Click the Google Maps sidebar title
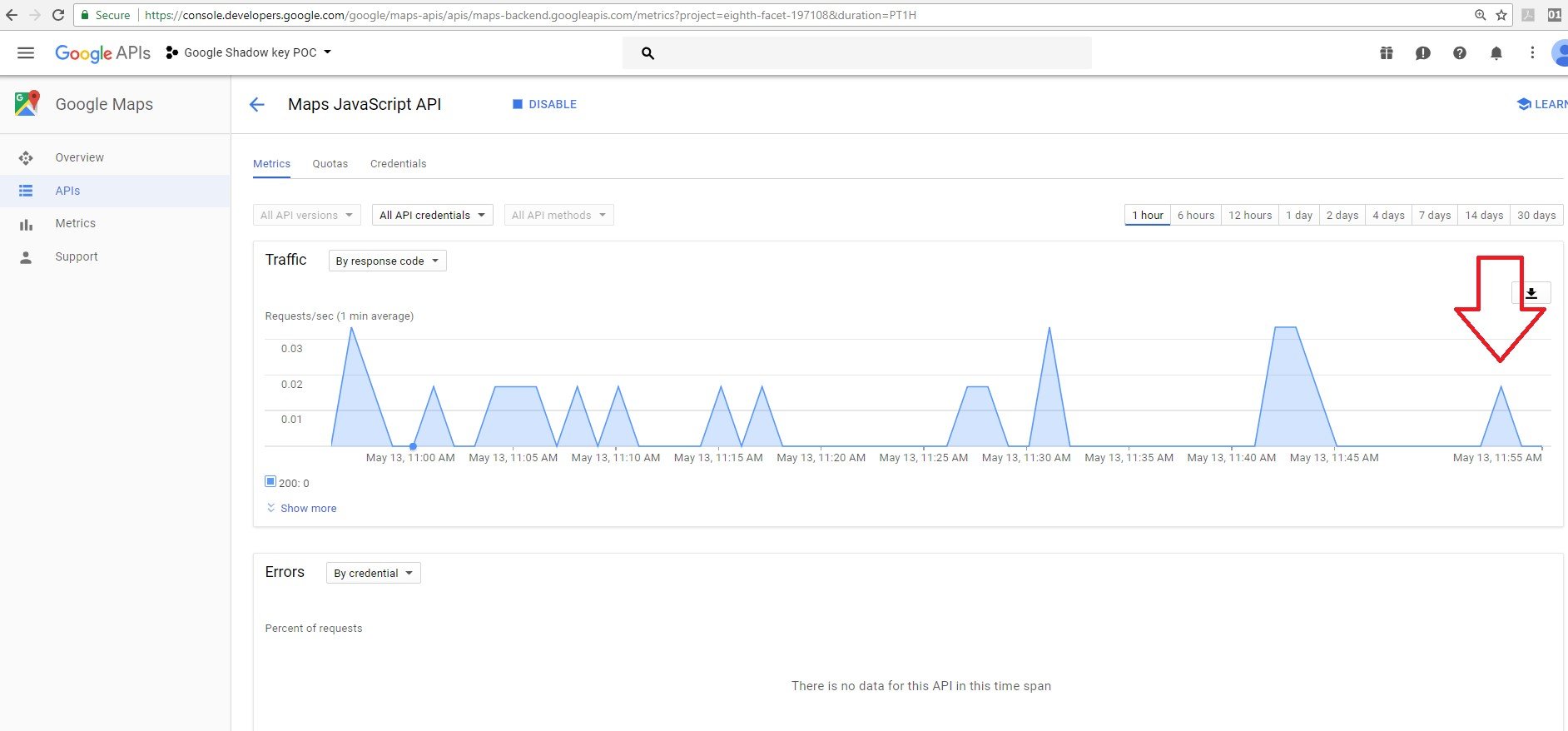 pyautogui.click(x=104, y=104)
